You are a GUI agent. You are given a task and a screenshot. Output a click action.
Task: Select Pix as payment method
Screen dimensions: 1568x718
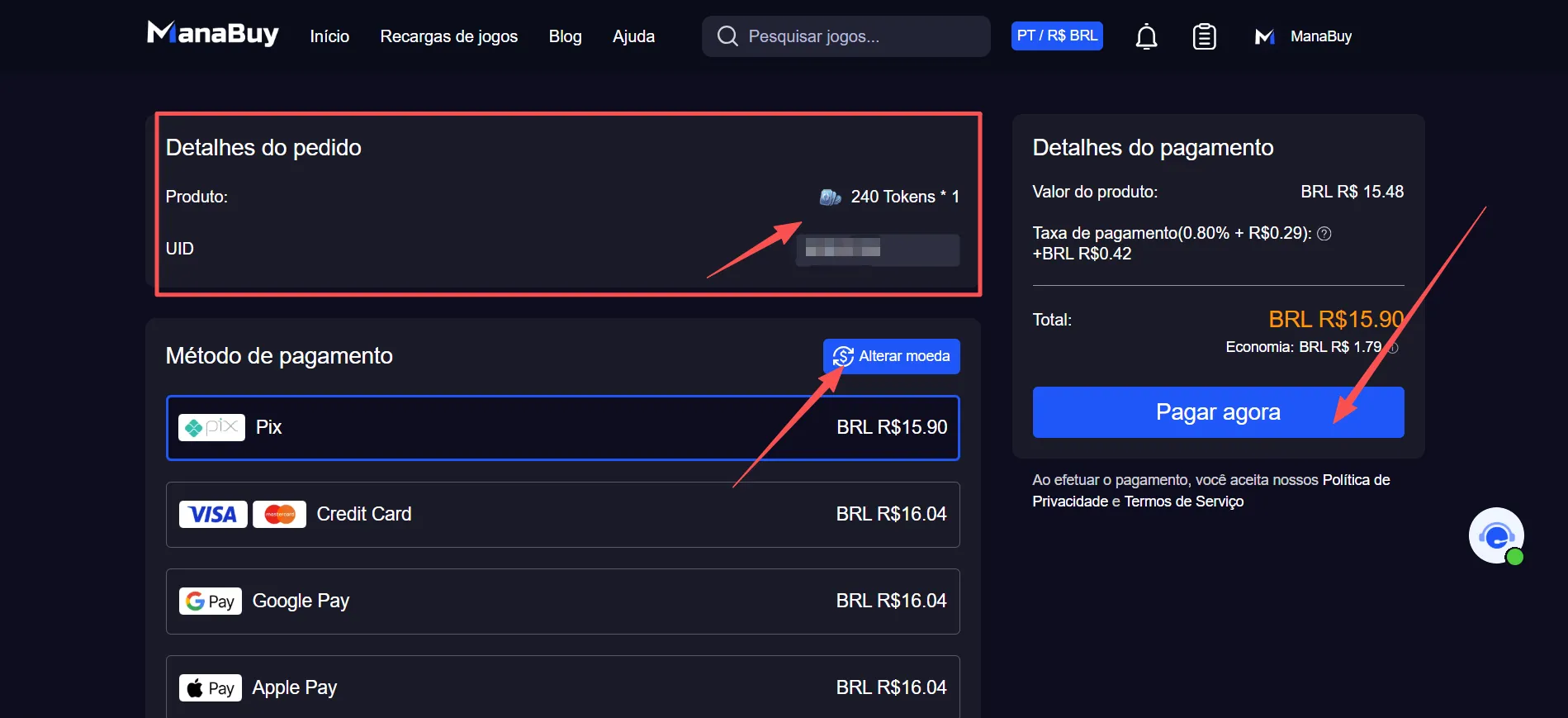point(563,428)
